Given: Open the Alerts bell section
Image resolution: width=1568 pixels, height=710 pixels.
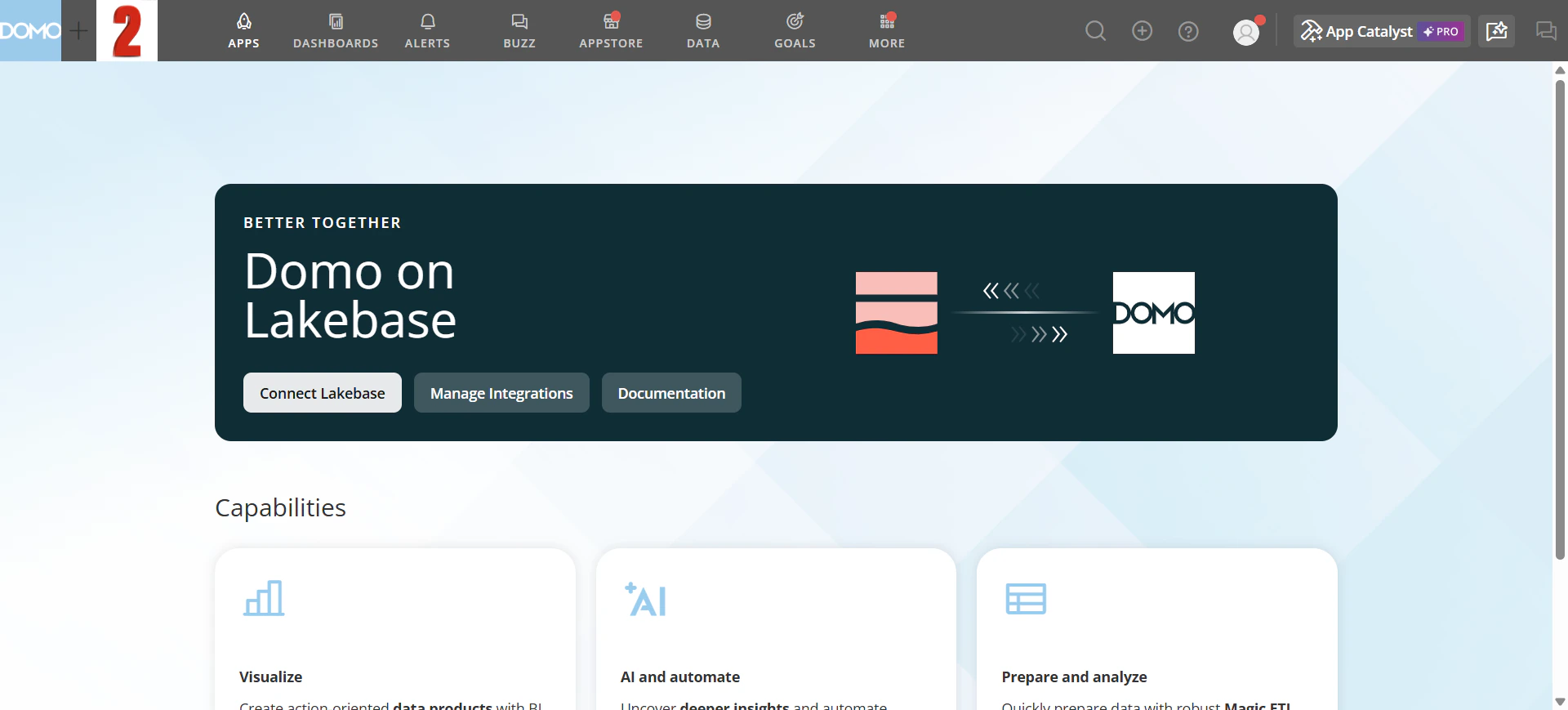Looking at the screenshot, I should coord(427,31).
